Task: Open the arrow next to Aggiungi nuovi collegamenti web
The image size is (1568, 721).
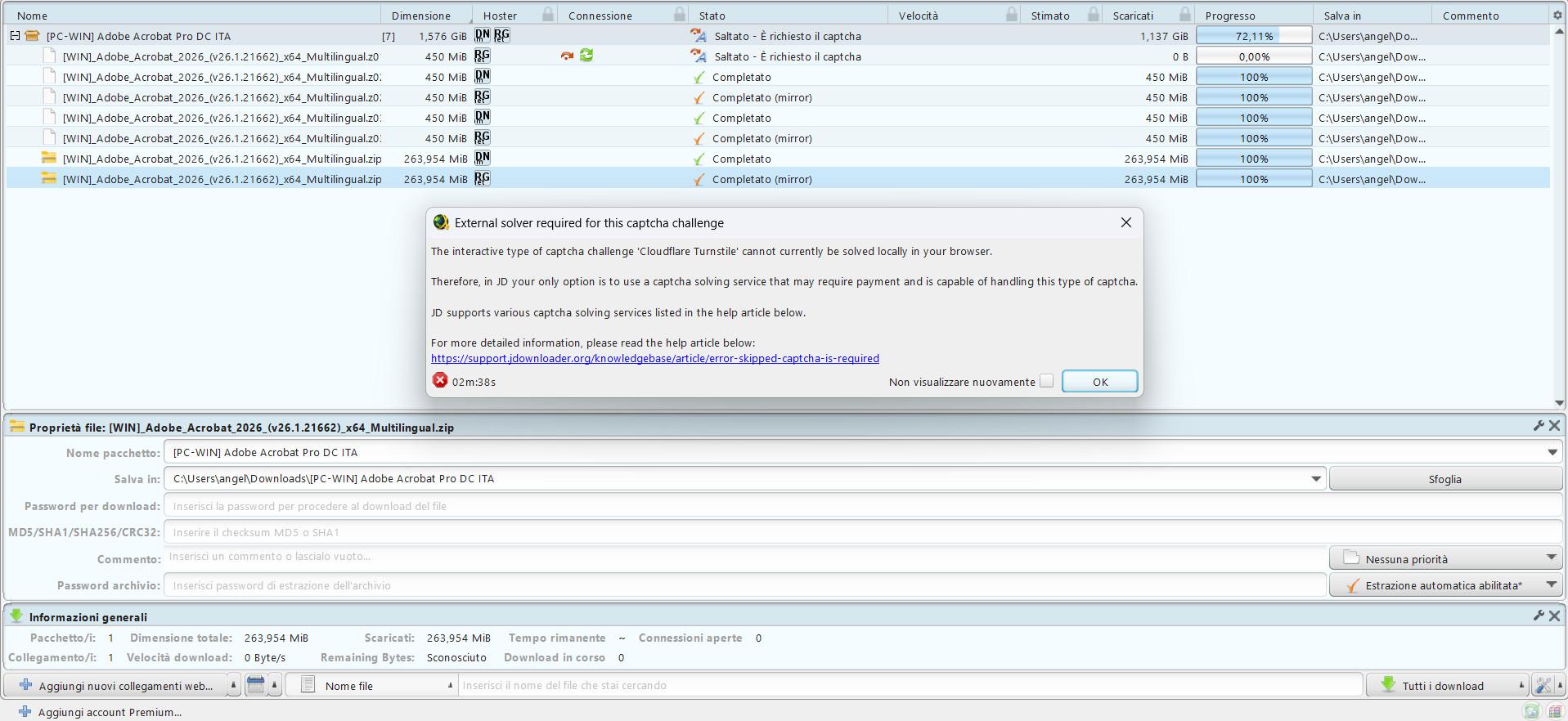Action: [x=234, y=685]
